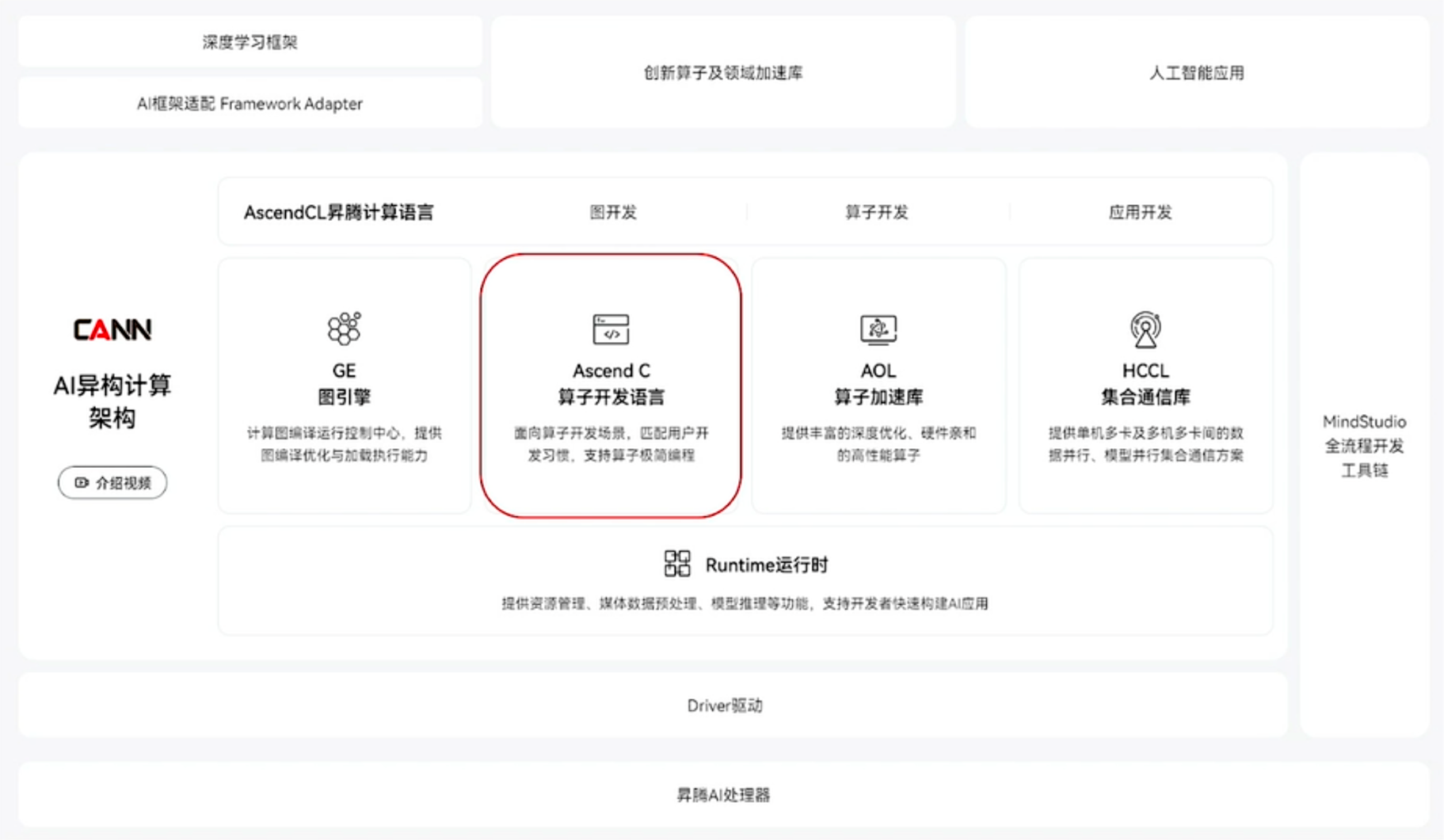
Task: Click AscendCL昇腾计算语言 heading
Action: pos(339,212)
